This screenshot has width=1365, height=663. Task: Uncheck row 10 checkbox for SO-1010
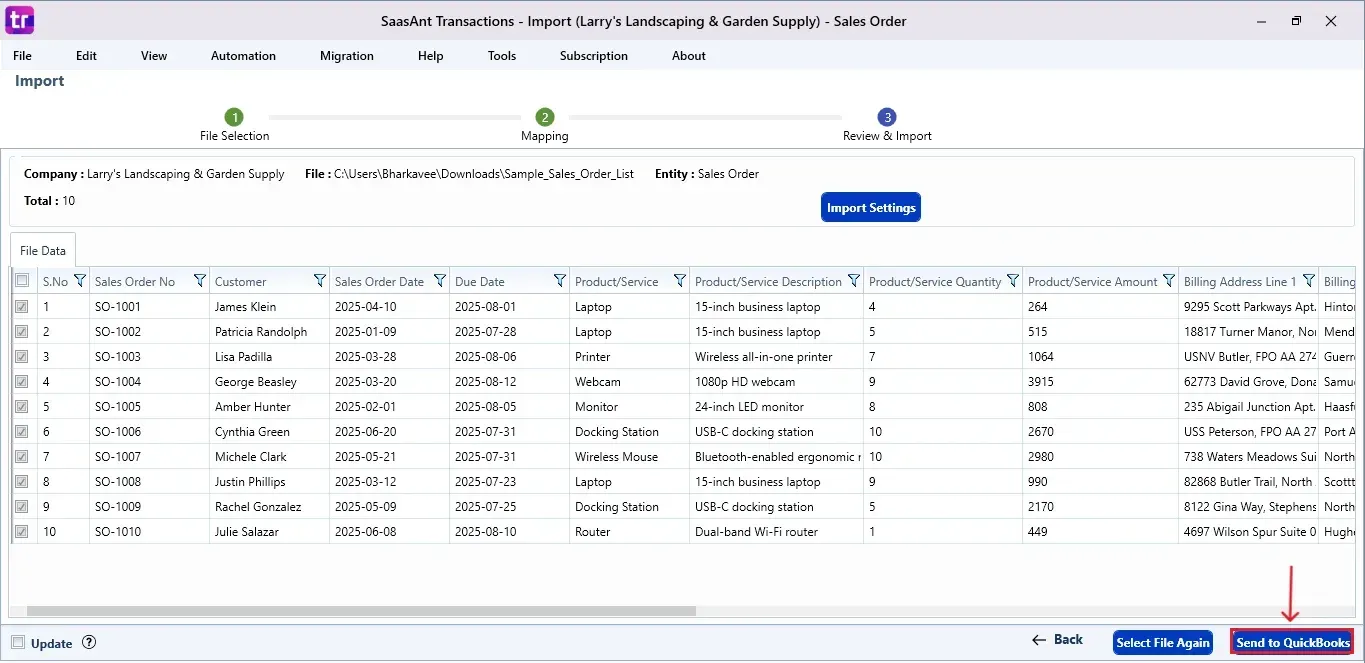22,532
